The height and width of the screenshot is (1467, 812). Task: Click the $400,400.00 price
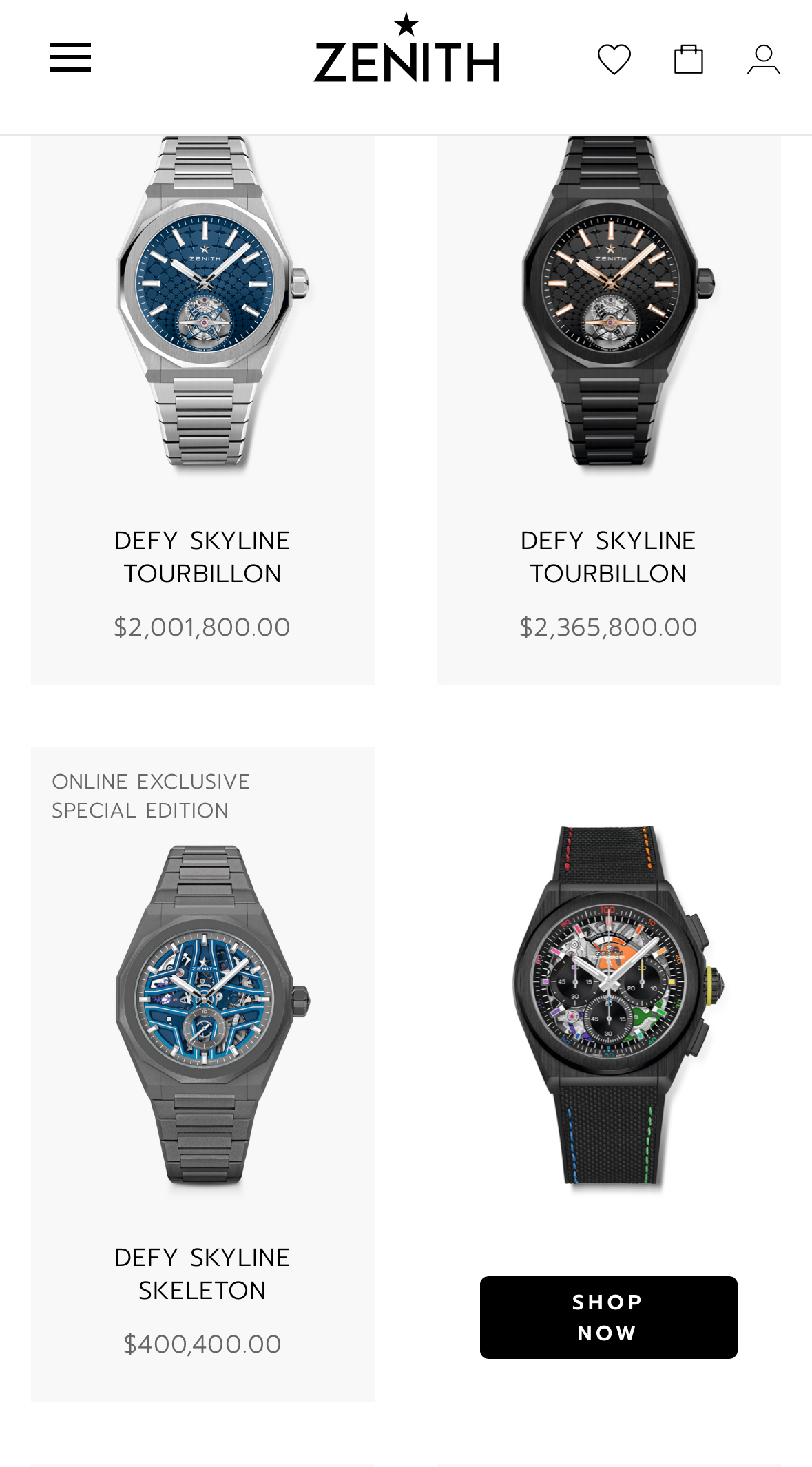[202, 1344]
